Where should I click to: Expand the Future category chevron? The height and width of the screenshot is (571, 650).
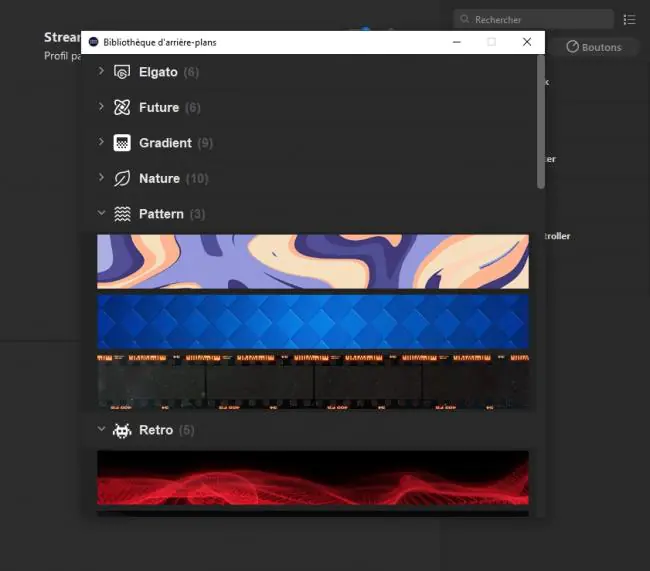[101, 107]
